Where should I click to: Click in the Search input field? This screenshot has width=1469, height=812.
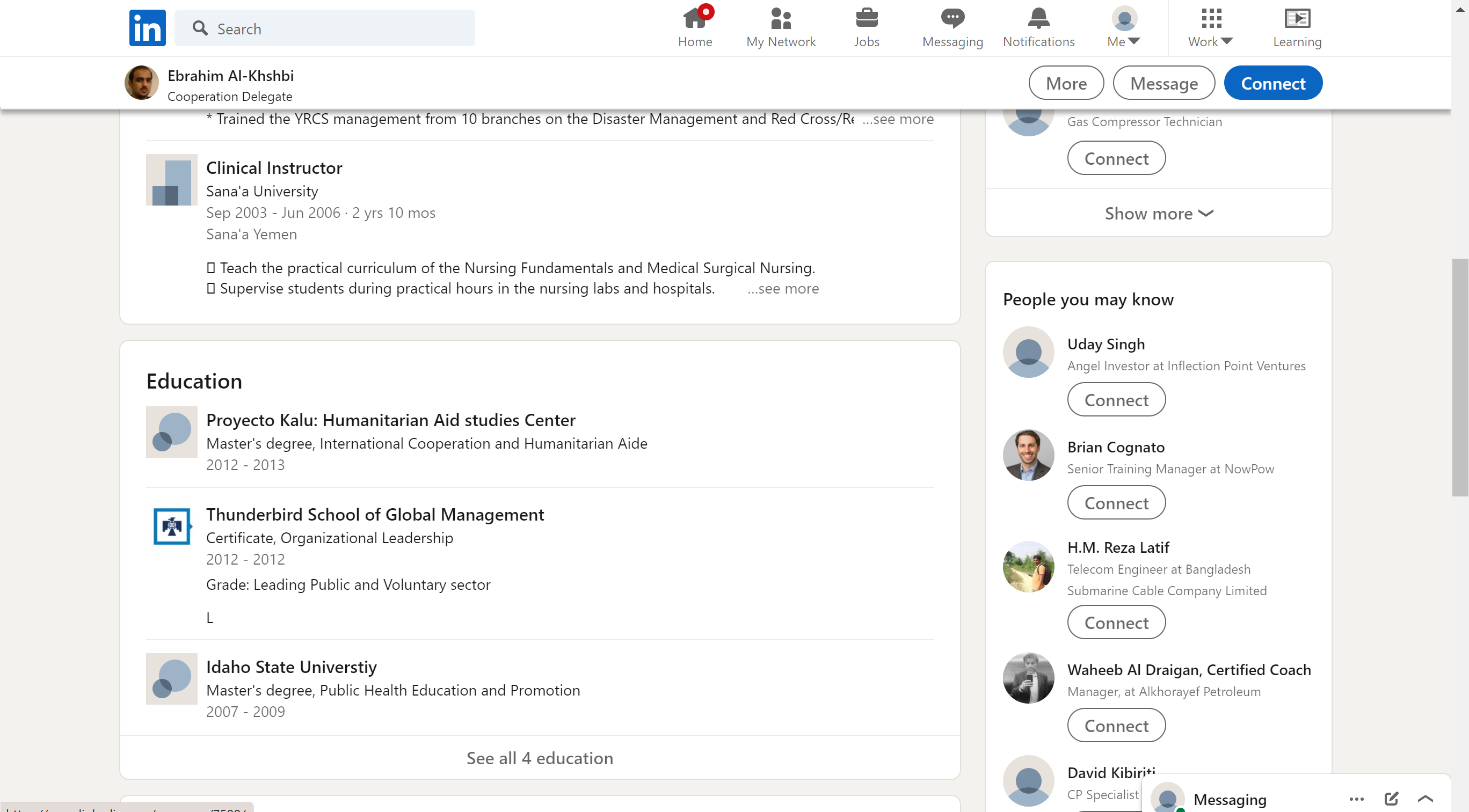(337, 28)
